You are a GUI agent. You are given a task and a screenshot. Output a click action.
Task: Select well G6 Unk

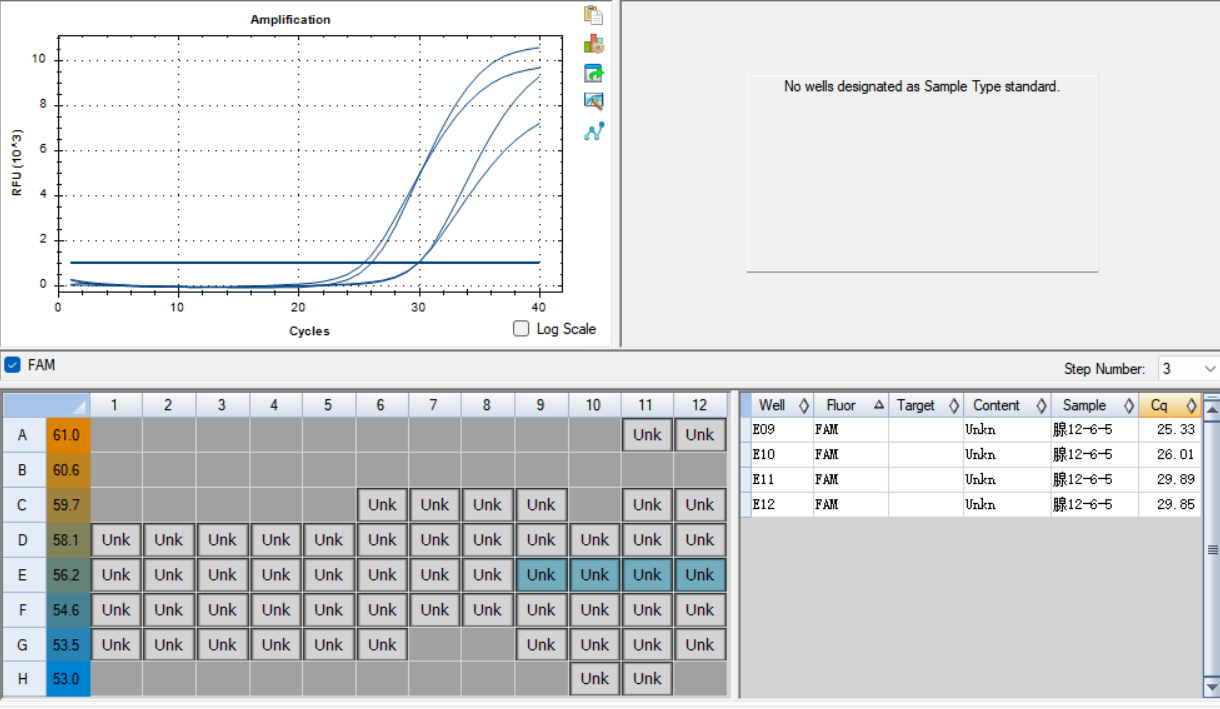(382, 645)
